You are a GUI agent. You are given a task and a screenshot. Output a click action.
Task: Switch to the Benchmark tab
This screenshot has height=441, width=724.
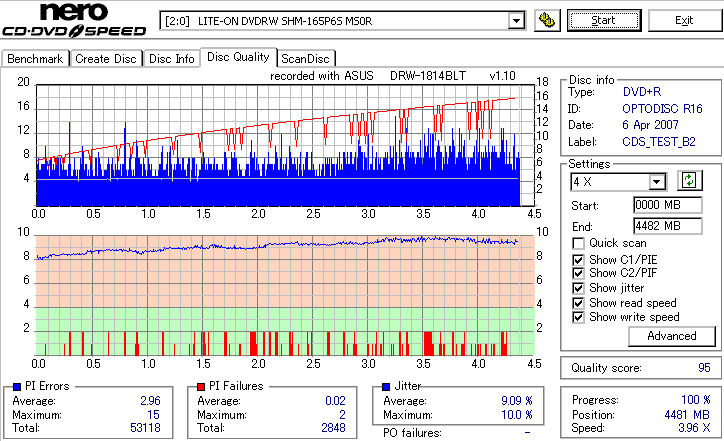pyautogui.click(x=35, y=59)
